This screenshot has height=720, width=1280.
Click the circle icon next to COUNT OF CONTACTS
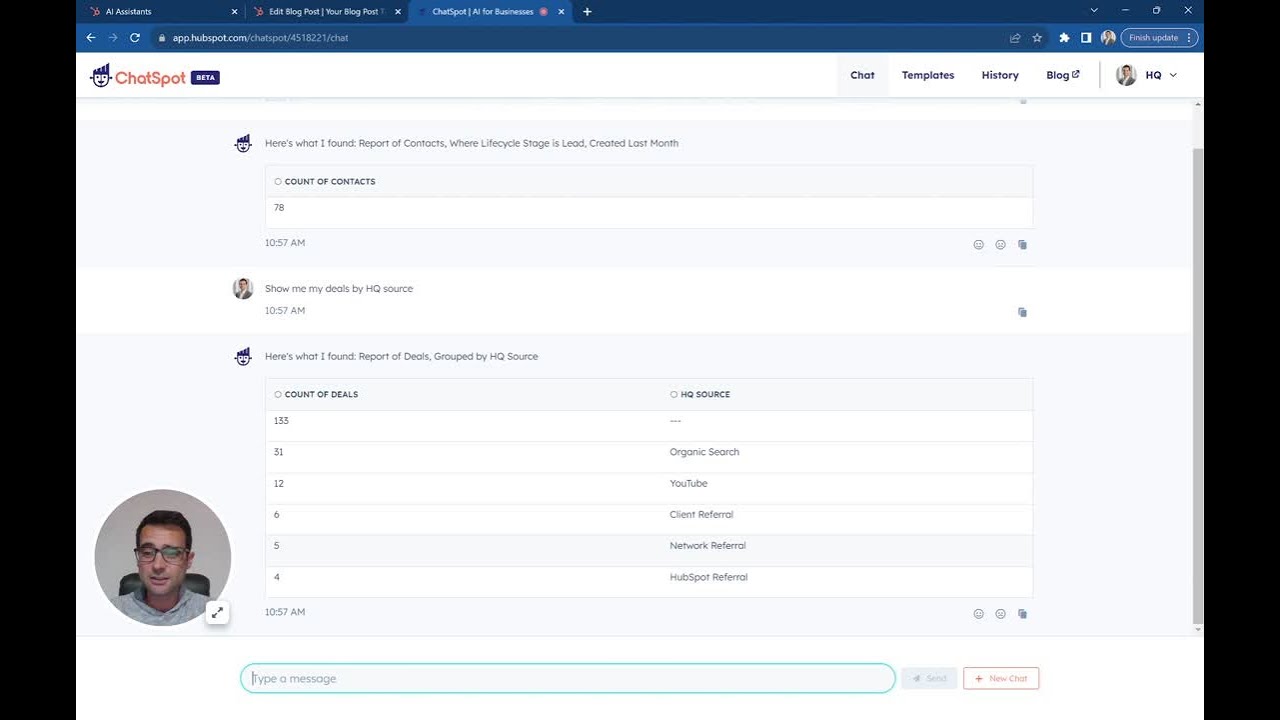pos(278,182)
